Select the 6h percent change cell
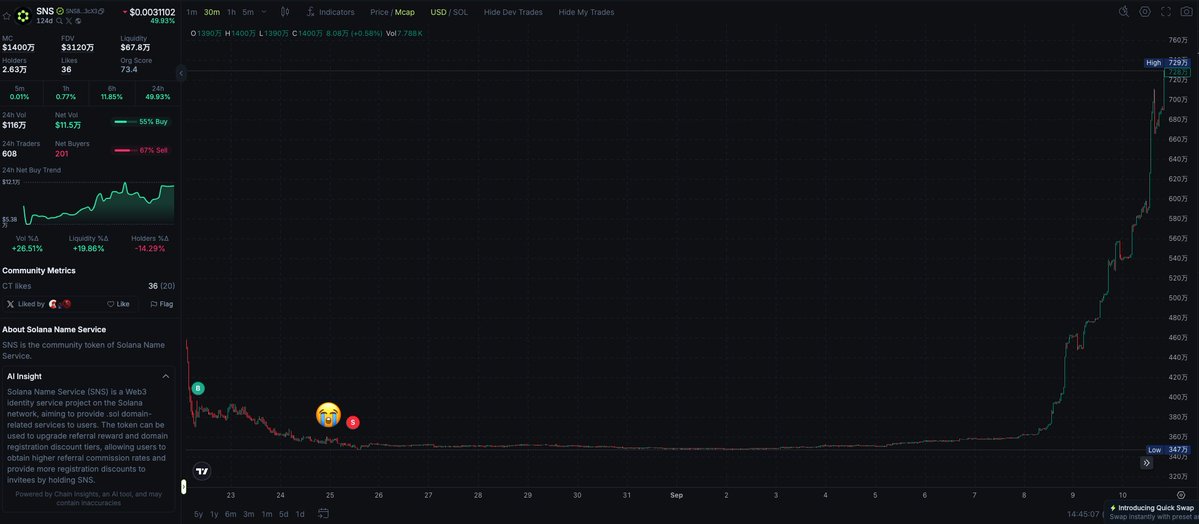Screen dimensions: 1199x524 coord(112,93)
